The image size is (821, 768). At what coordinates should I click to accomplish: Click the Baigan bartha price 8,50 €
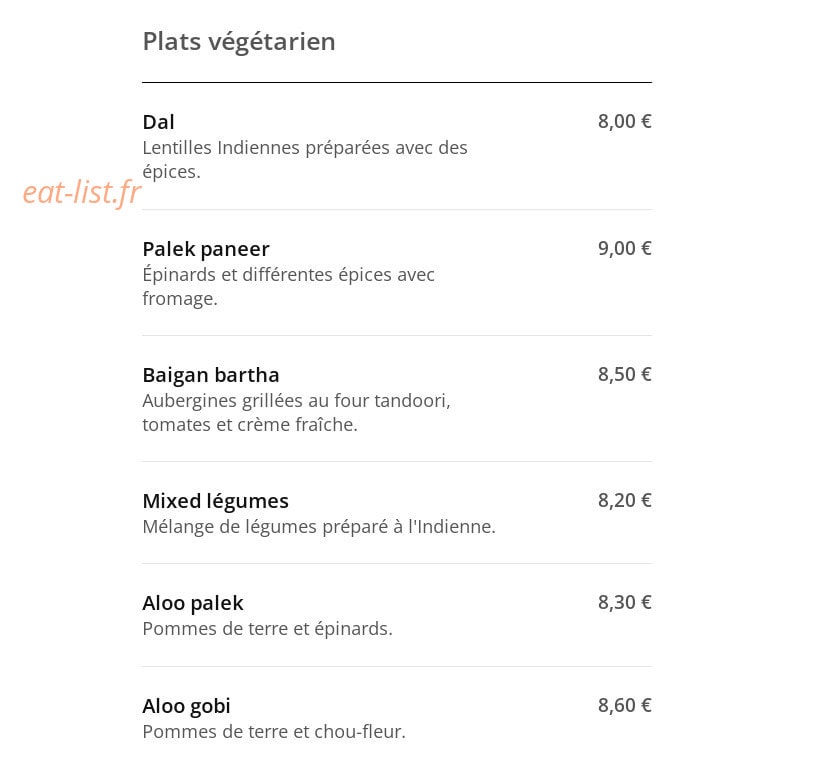tap(625, 374)
